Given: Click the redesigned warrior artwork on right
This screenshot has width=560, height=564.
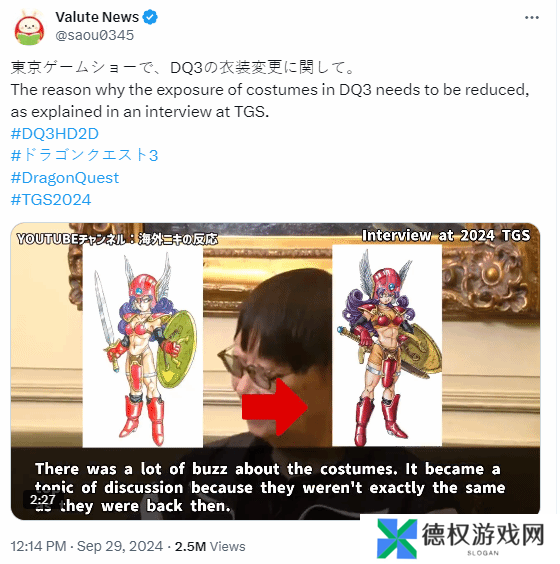Looking at the screenshot, I should (387, 345).
